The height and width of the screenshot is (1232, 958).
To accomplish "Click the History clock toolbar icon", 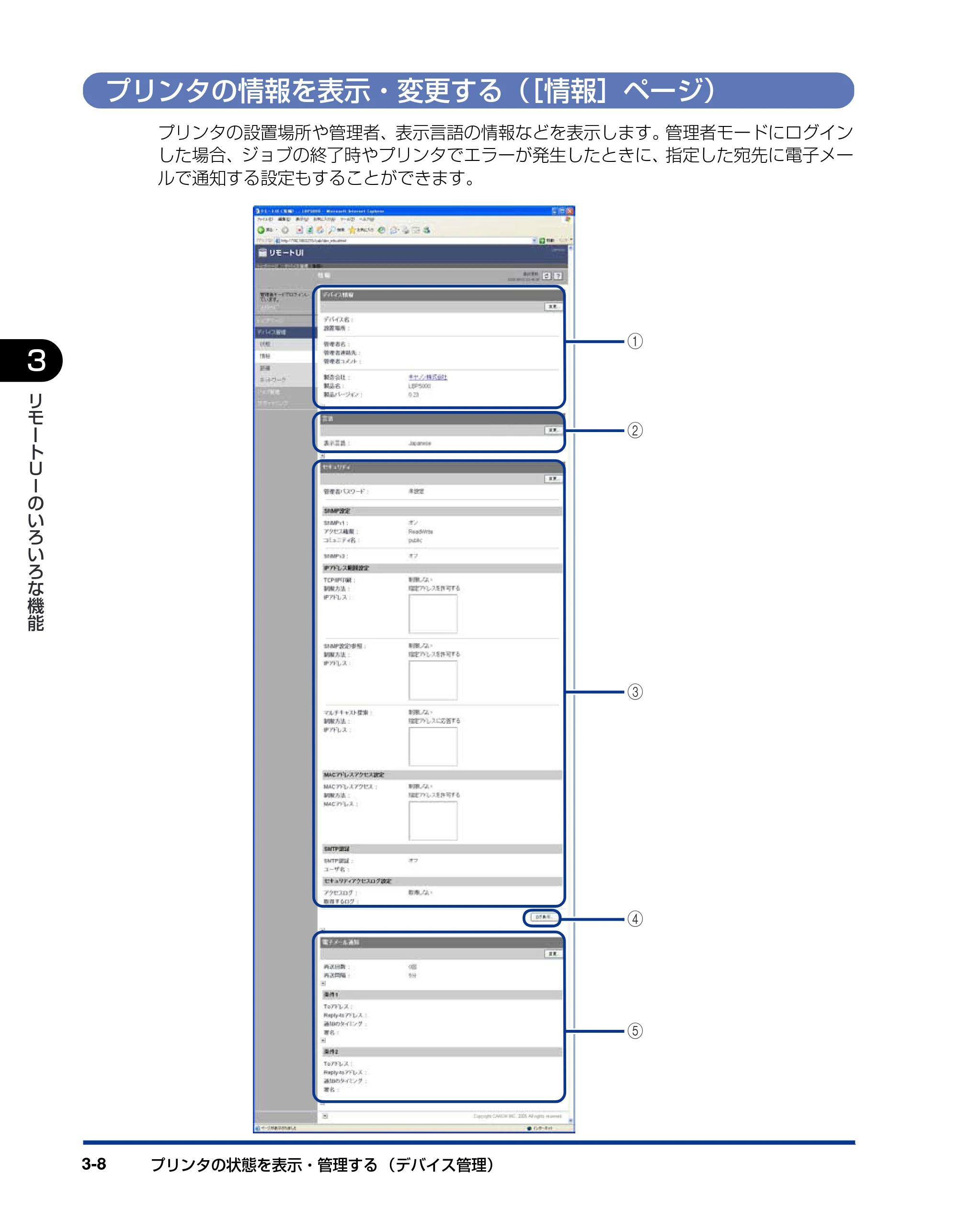I will point(382,230).
